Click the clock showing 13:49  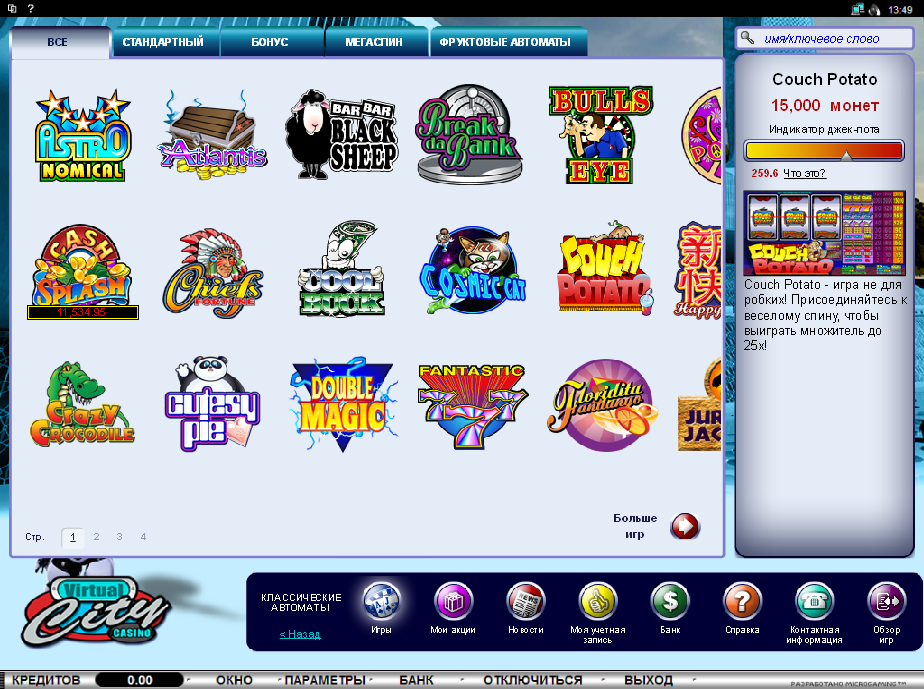tap(900, 9)
